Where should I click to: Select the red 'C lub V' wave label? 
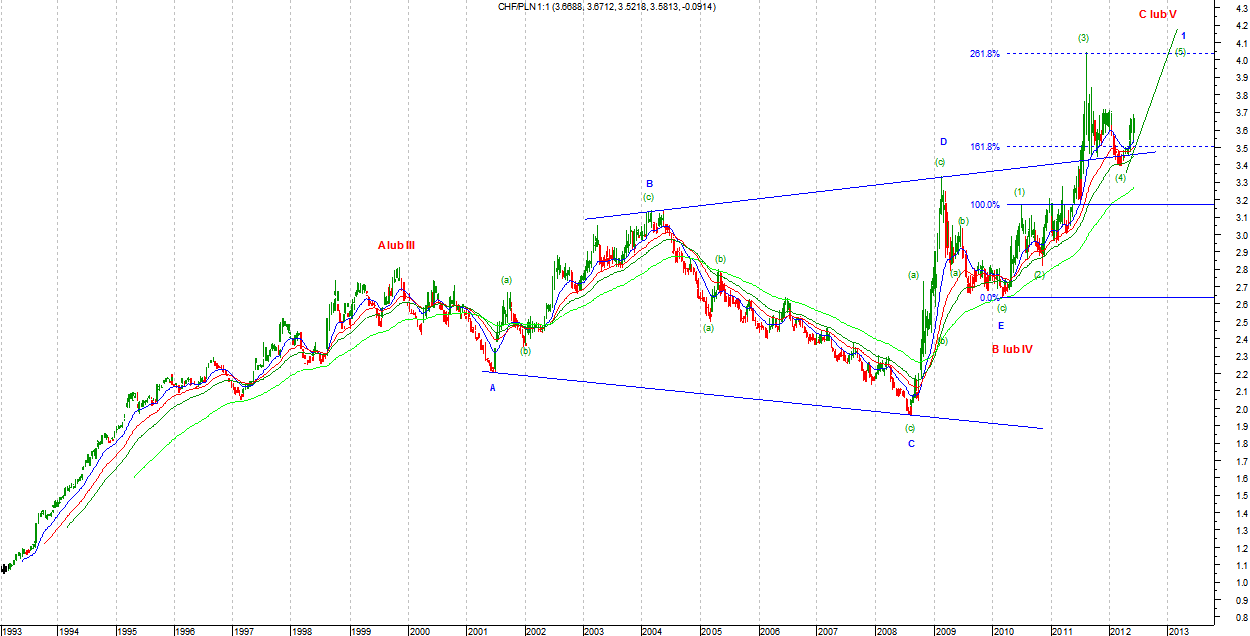point(1157,14)
